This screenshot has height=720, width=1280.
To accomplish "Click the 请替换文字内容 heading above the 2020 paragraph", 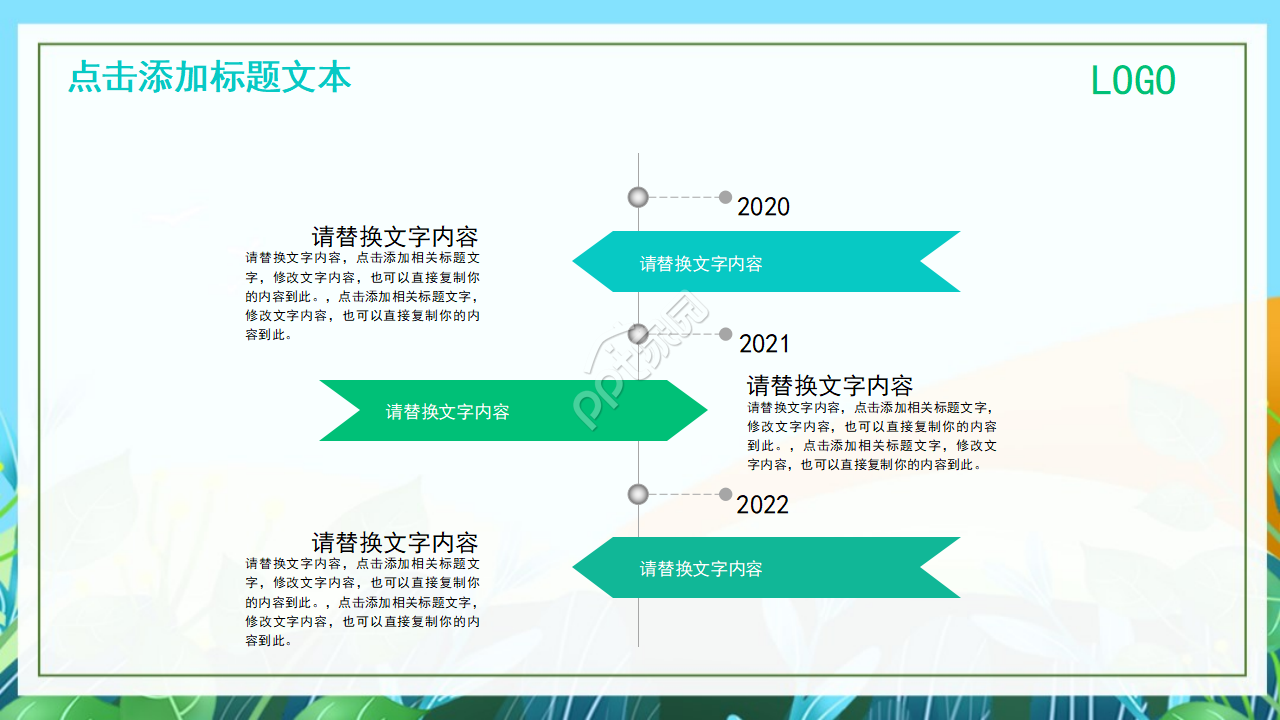I will (x=396, y=238).
